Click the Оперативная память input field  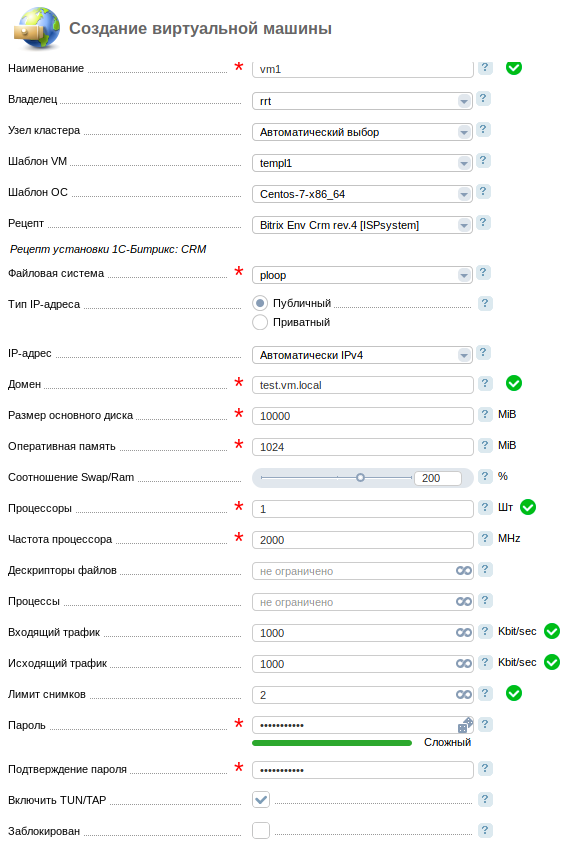[x=363, y=447]
